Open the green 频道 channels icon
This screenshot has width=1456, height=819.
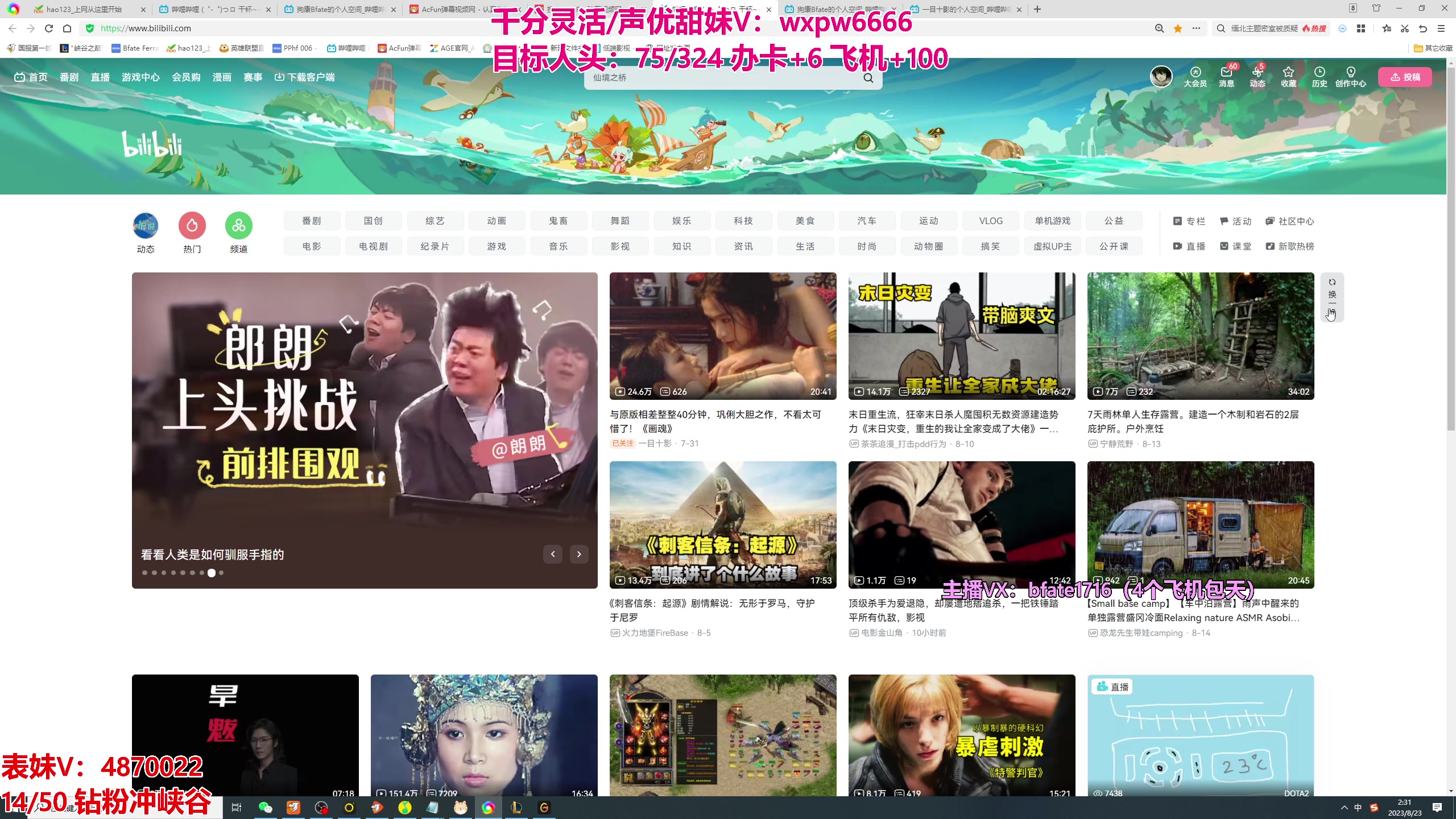(238, 226)
